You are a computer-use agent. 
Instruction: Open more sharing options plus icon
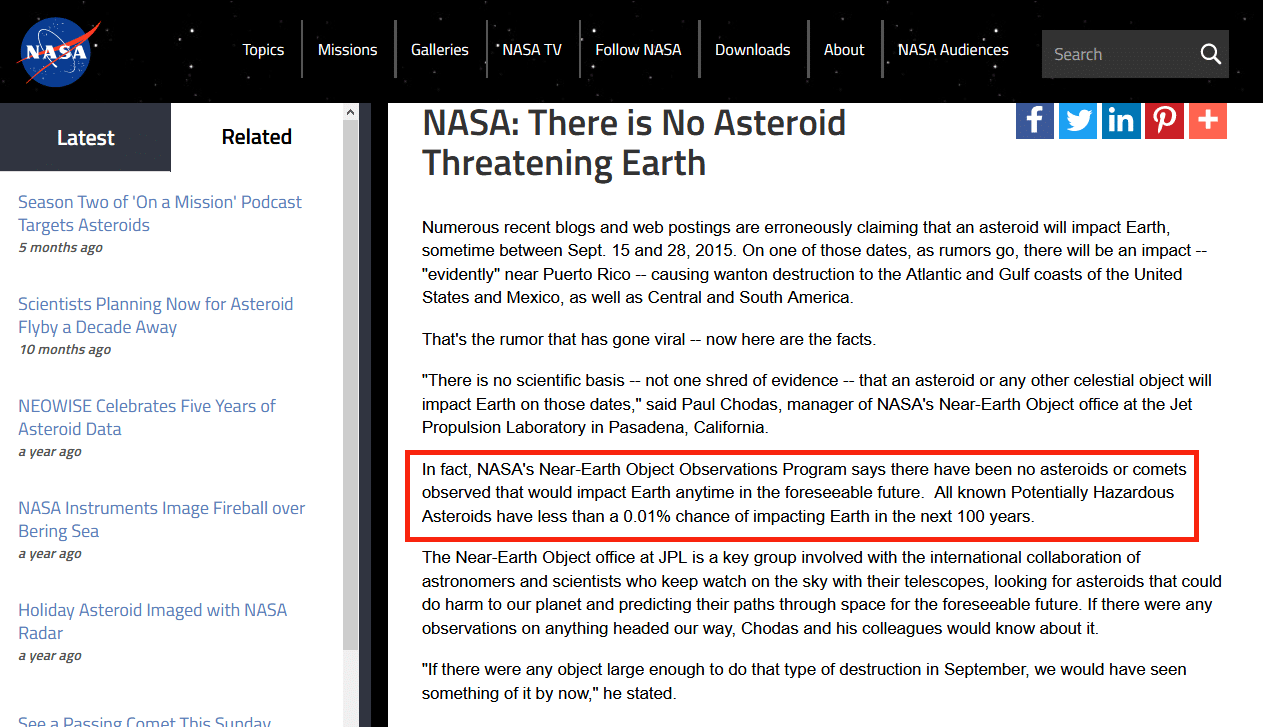[1208, 121]
